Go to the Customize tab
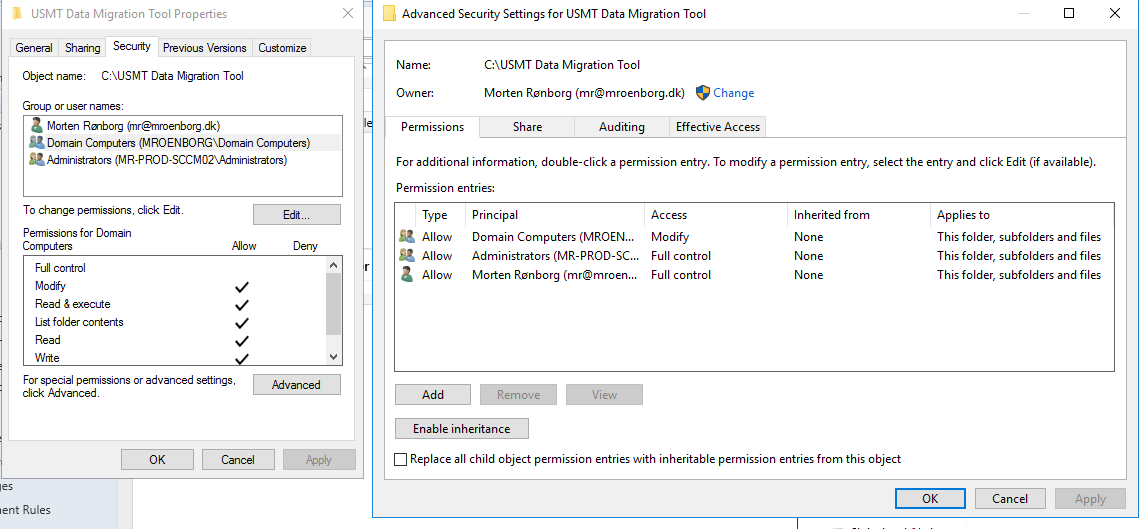Image resolution: width=1140 pixels, height=529 pixels. point(282,48)
